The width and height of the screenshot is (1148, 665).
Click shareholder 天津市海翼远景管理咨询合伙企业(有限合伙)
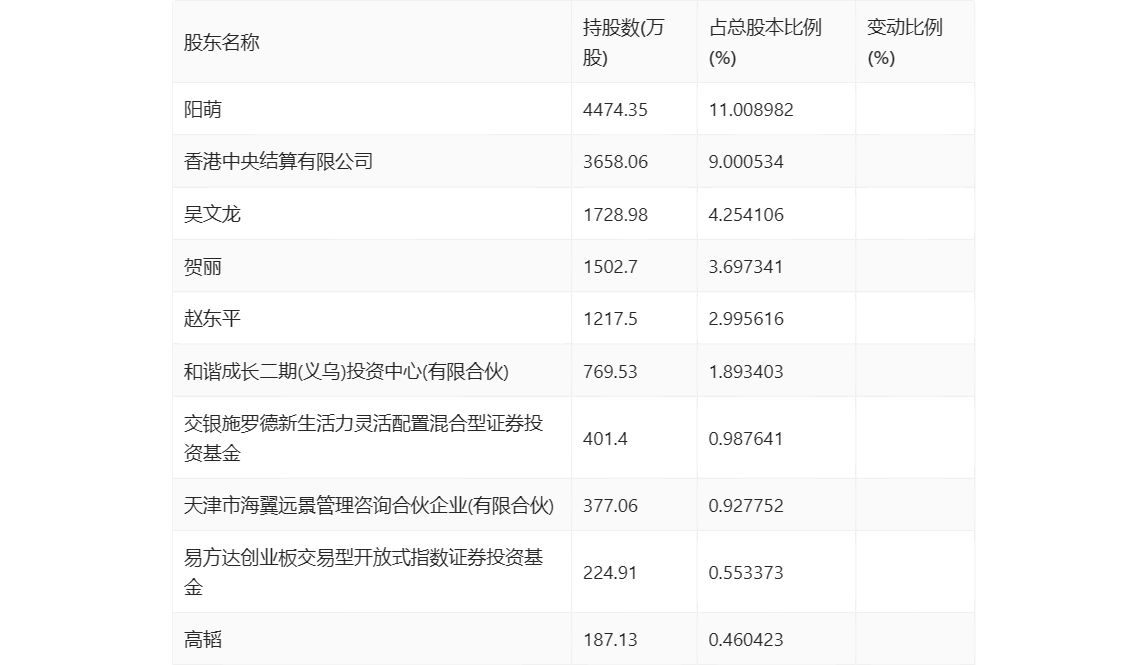point(368,505)
